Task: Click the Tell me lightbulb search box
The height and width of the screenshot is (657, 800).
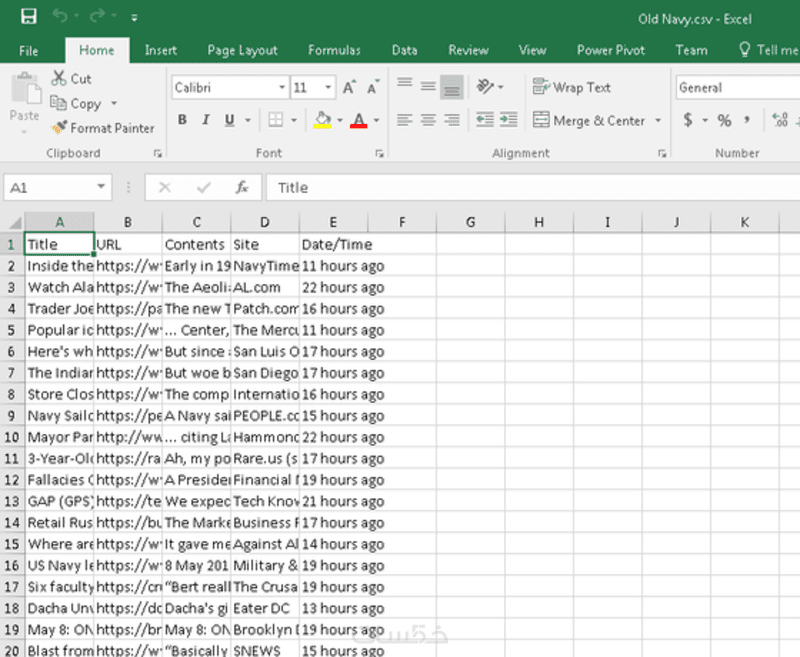Action: tap(768, 49)
